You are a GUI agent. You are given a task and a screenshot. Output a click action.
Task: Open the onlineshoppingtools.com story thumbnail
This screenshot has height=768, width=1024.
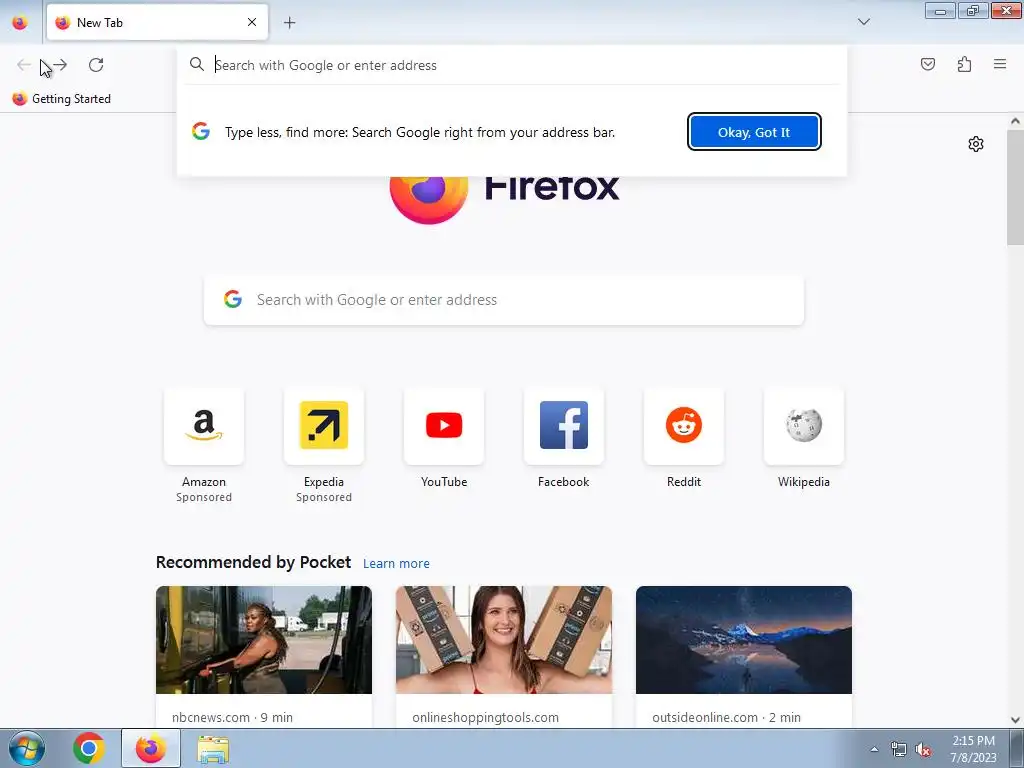tap(504, 640)
